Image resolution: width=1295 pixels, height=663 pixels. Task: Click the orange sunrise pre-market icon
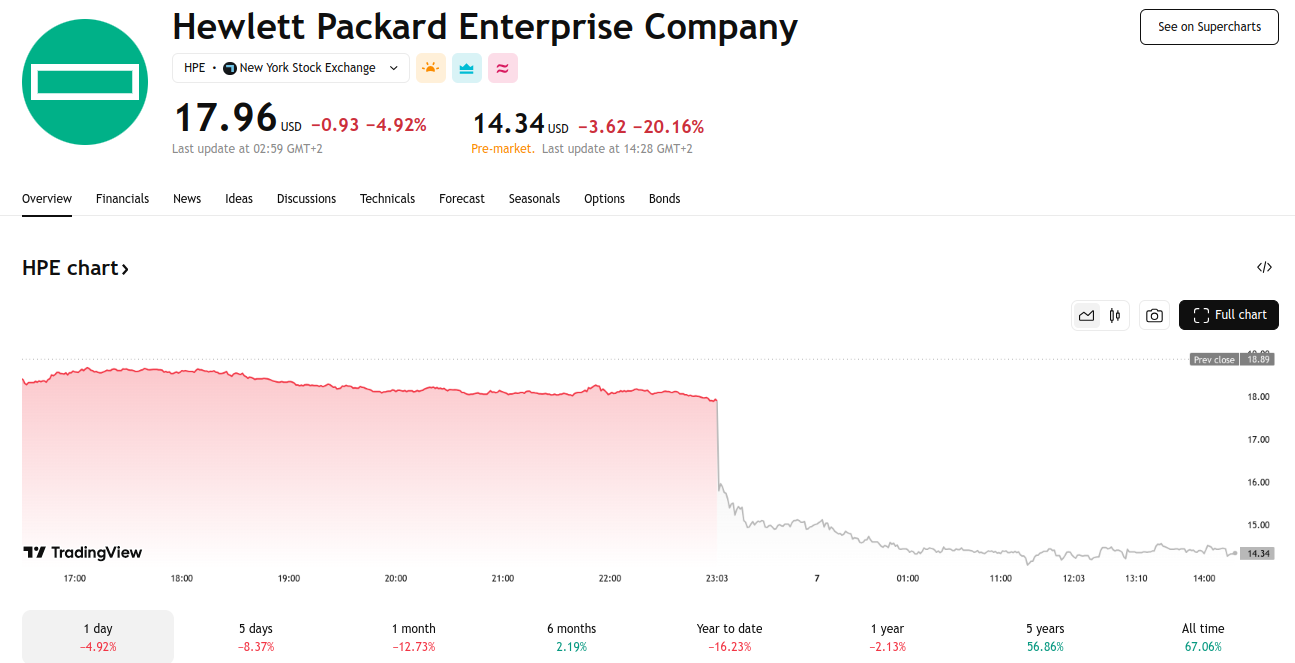(x=431, y=68)
